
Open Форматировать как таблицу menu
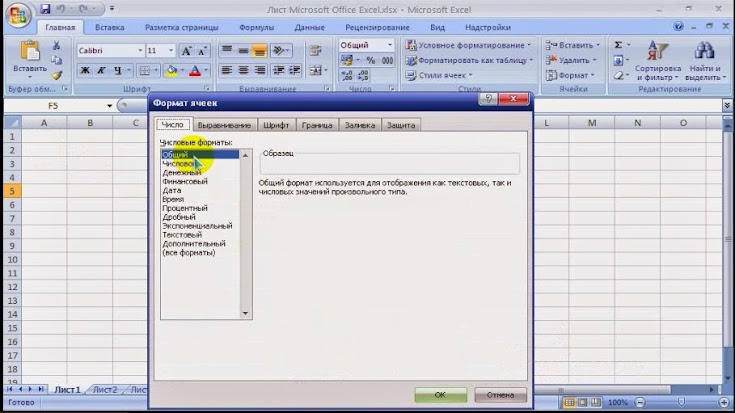470,60
